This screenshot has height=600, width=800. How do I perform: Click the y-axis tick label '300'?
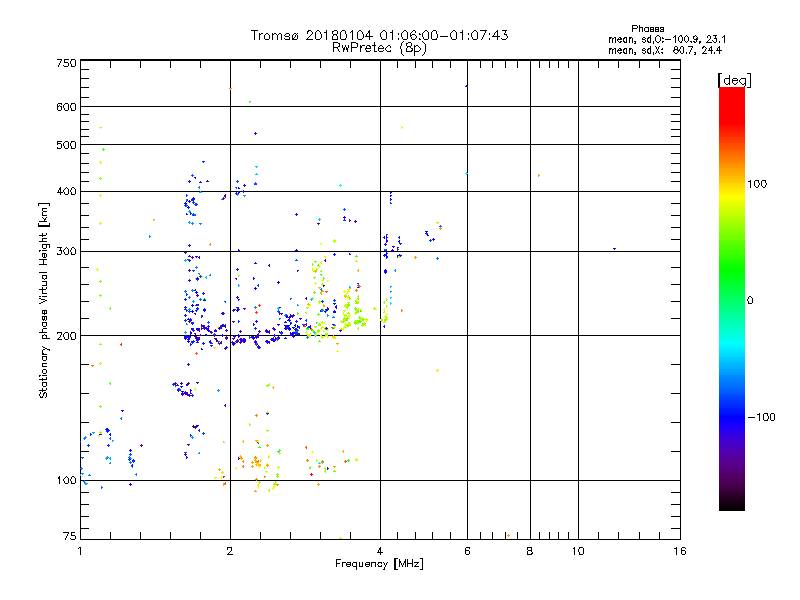pos(66,251)
